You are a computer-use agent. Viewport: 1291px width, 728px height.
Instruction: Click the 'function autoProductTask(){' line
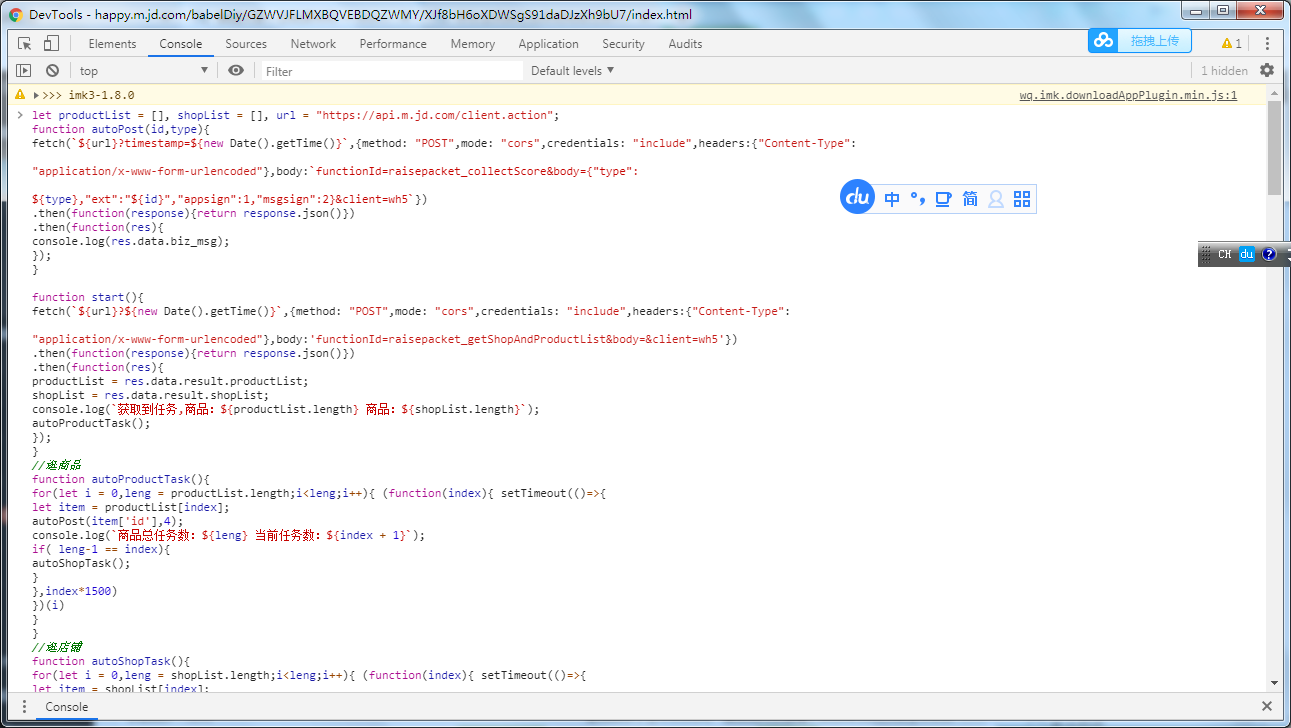[x=121, y=479]
